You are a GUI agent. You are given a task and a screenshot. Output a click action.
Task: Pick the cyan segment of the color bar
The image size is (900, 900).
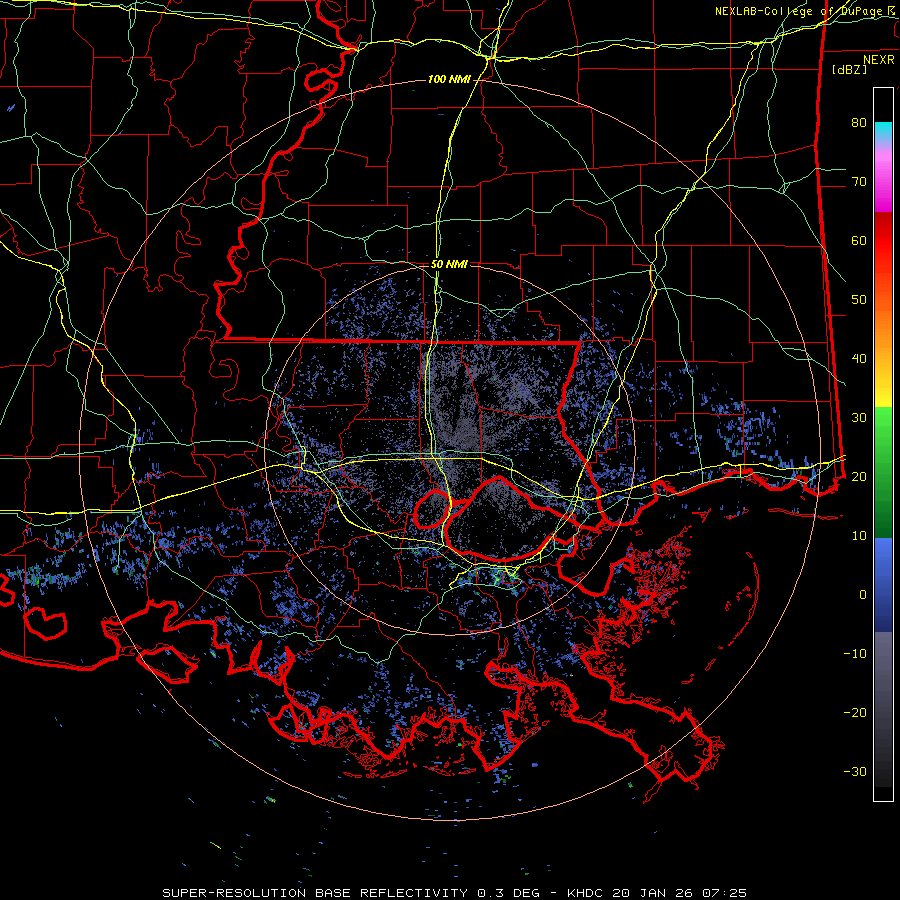[x=883, y=132]
